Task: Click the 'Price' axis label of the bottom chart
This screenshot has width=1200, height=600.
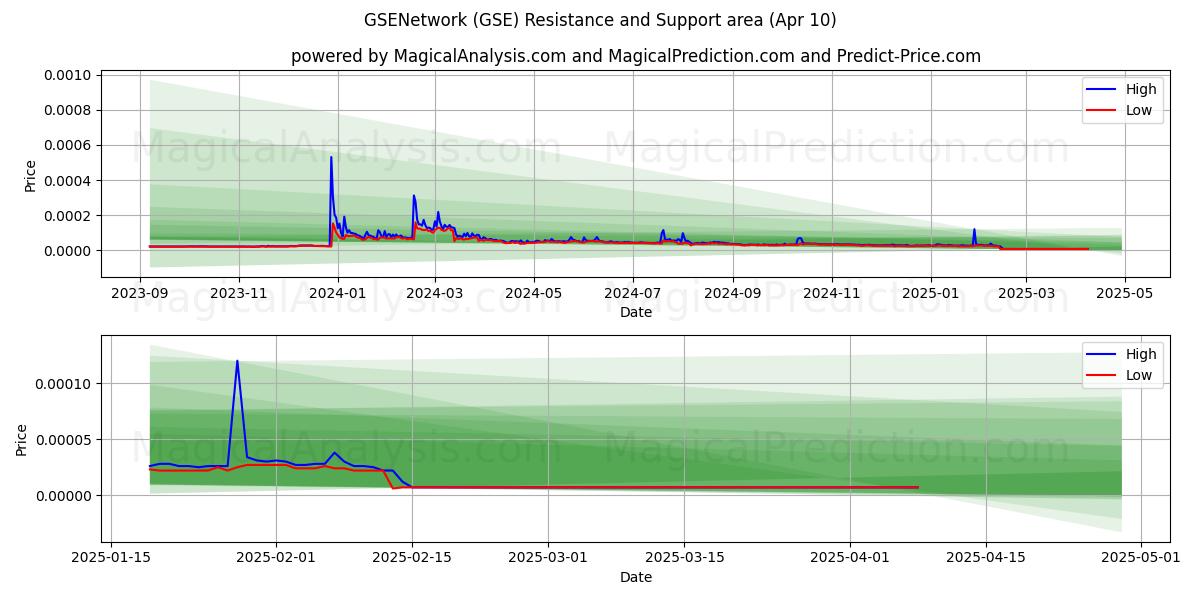Action: click(x=22, y=440)
